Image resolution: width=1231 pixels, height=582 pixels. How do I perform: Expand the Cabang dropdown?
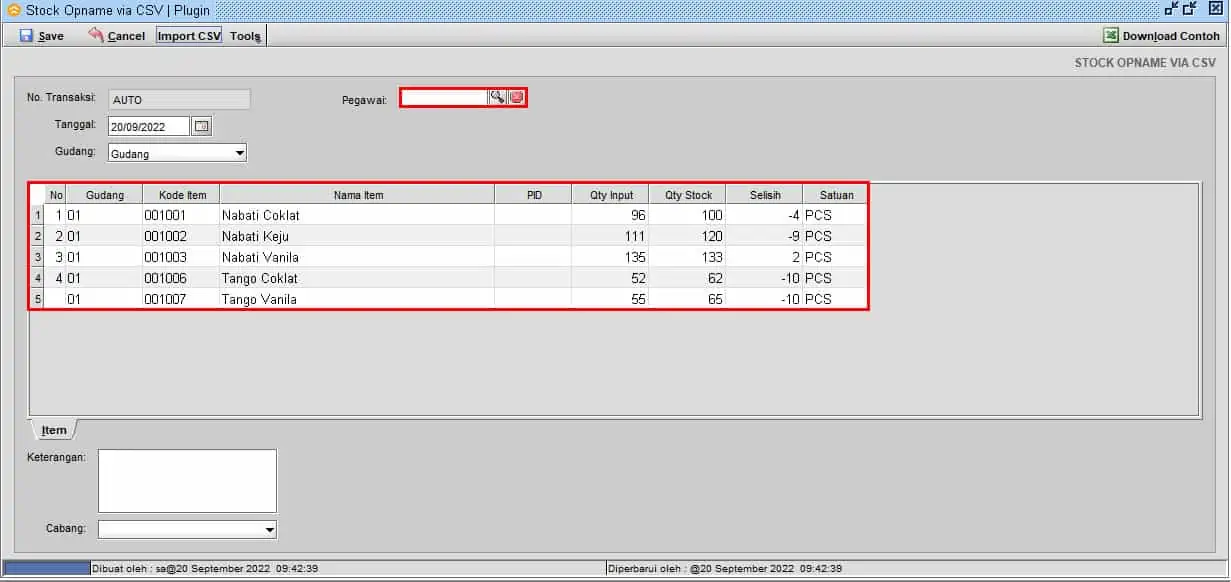click(269, 530)
